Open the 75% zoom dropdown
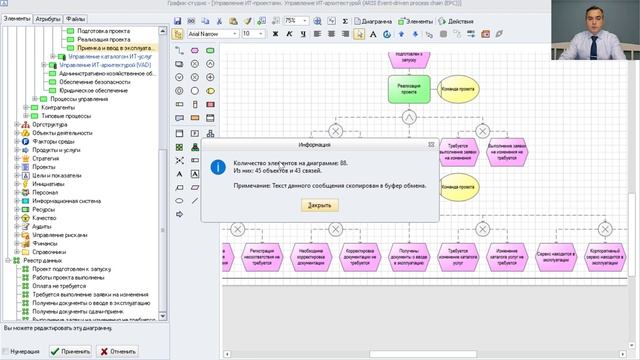The image size is (640, 360). coord(304,21)
